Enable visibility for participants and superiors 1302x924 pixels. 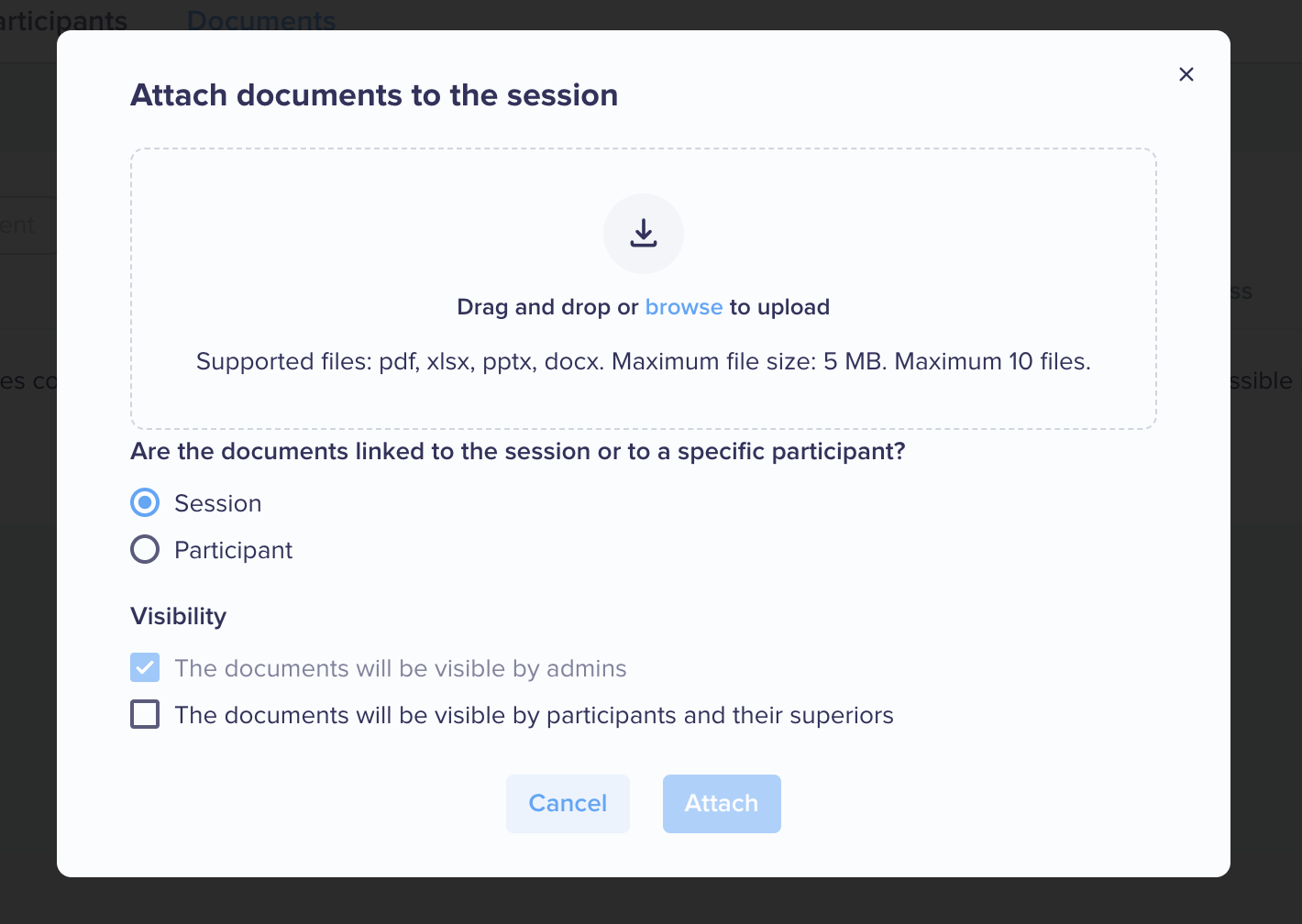(x=145, y=714)
